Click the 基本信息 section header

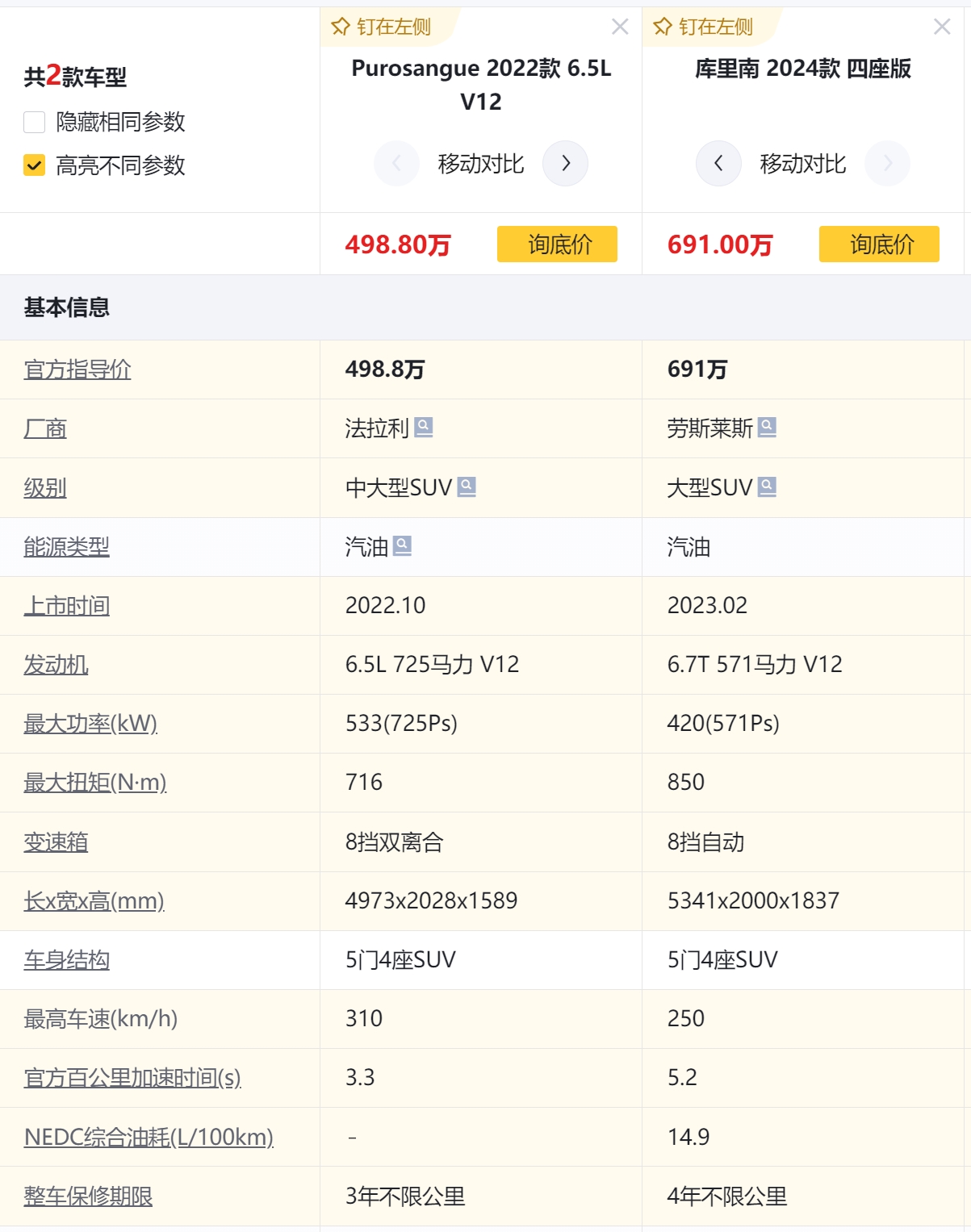coord(66,307)
